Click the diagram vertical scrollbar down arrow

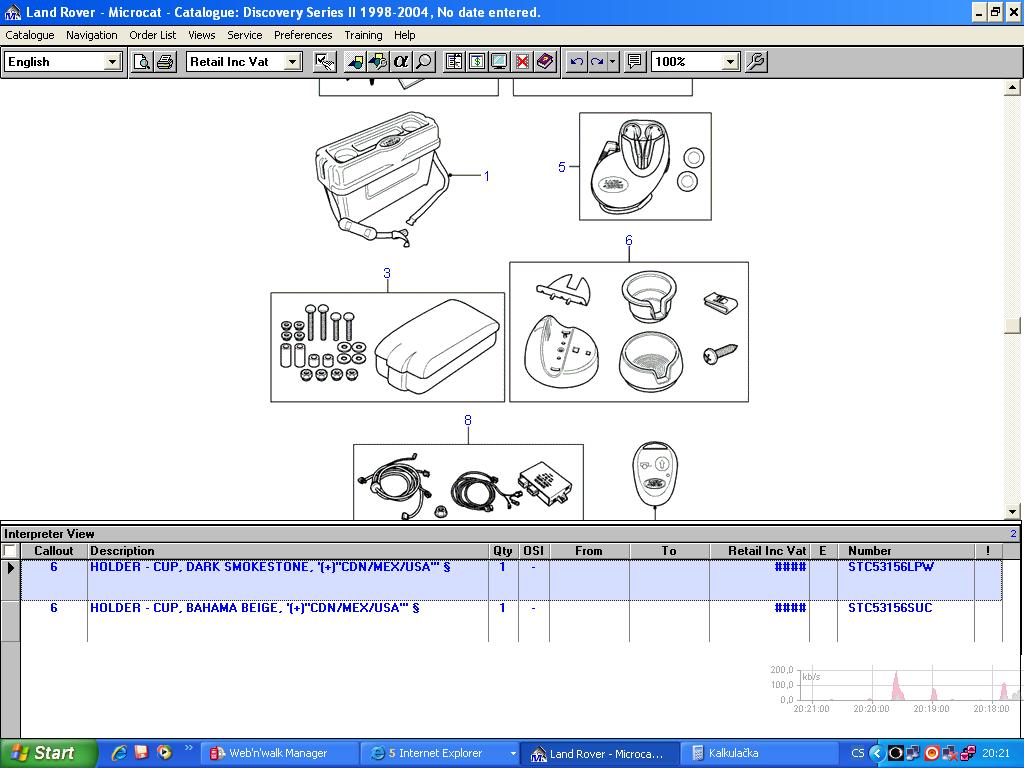(x=1012, y=510)
